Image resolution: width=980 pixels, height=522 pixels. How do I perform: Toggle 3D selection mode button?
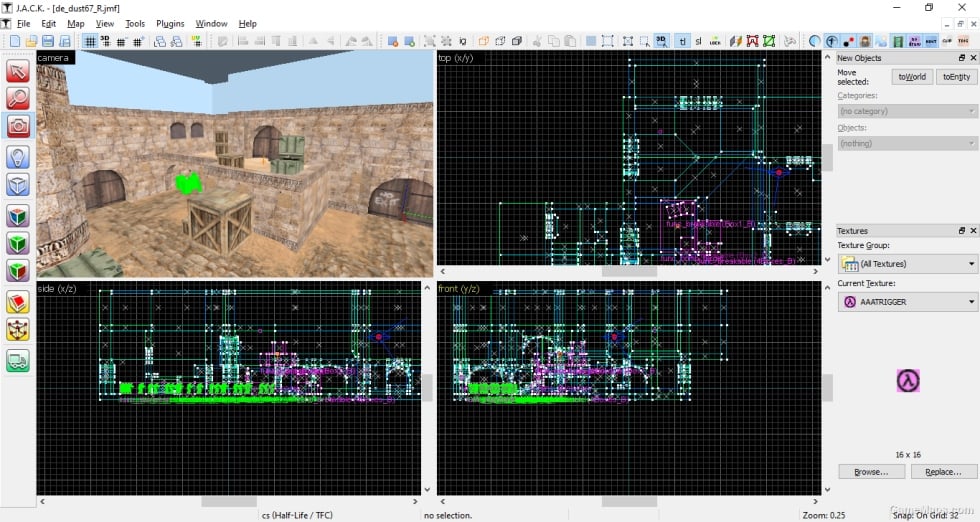(x=661, y=41)
